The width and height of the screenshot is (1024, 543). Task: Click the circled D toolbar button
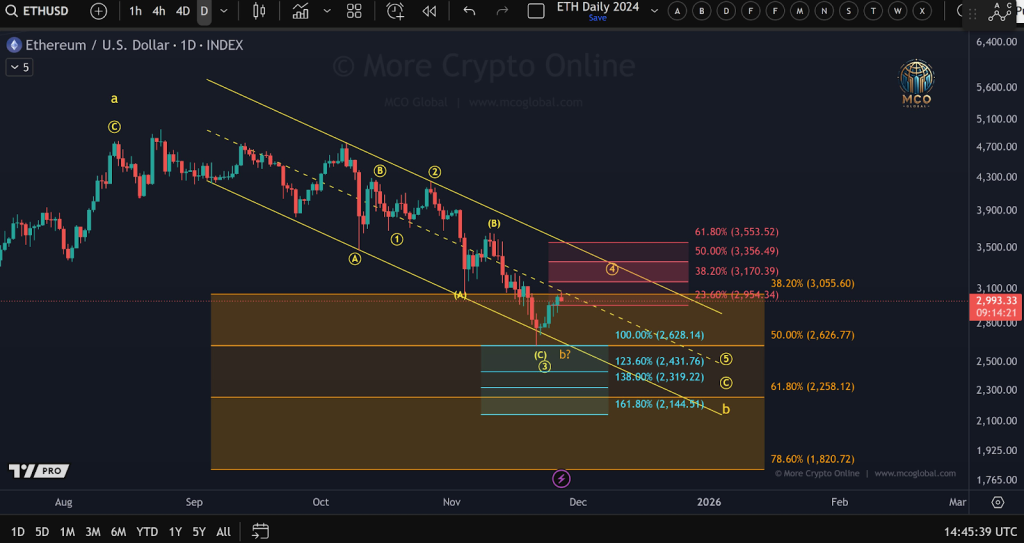[x=726, y=10]
